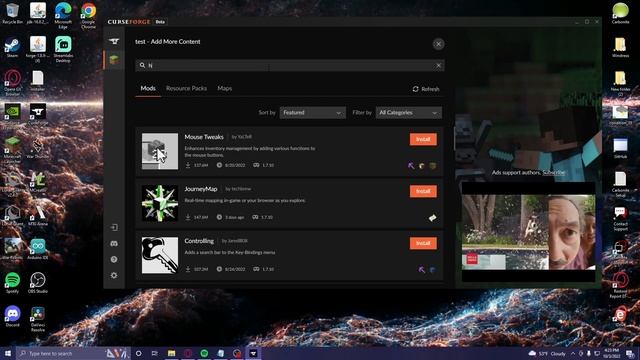This screenshot has width=640, height=360.
Task: Open Recycle Bin on the desktop
Action: 12,13
